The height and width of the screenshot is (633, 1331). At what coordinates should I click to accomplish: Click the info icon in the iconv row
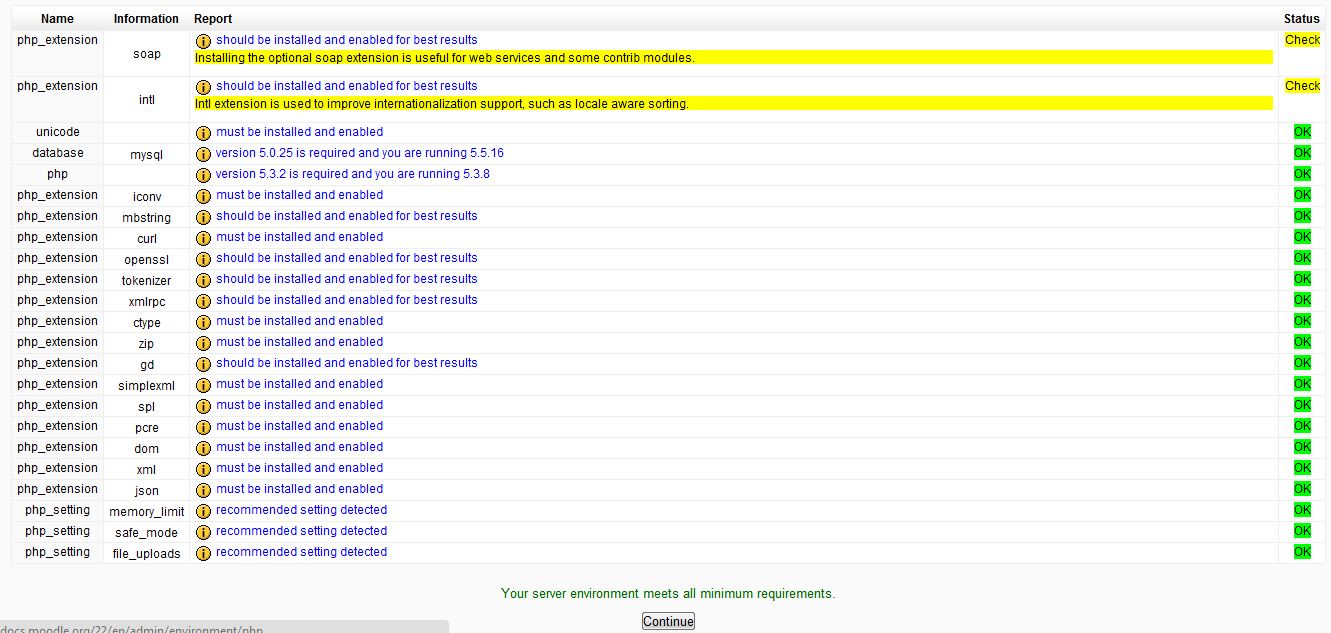[204, 196]
